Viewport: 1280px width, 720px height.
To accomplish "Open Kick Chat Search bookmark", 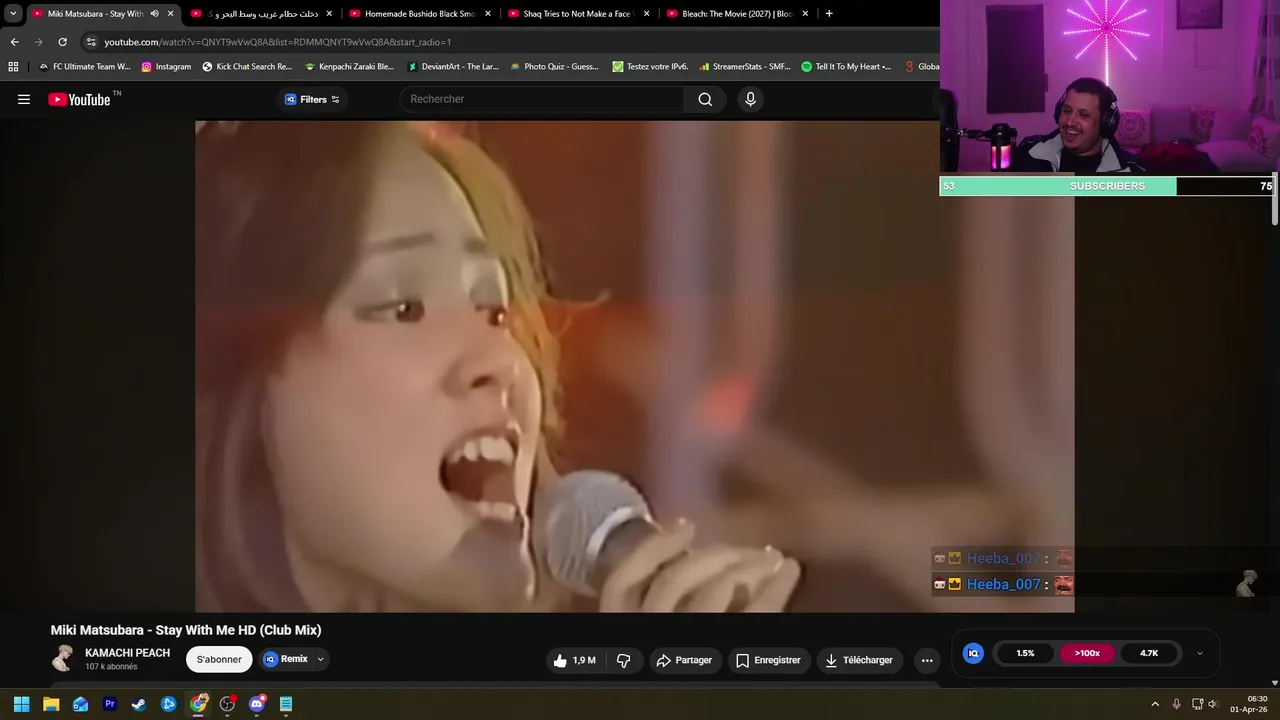I will coord(247,67).
